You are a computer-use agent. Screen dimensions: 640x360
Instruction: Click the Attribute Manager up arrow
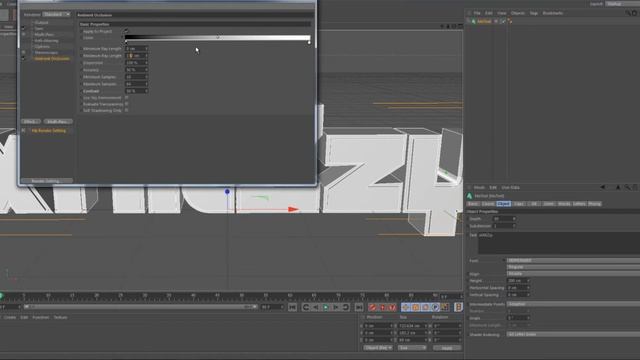click(618, 187)
